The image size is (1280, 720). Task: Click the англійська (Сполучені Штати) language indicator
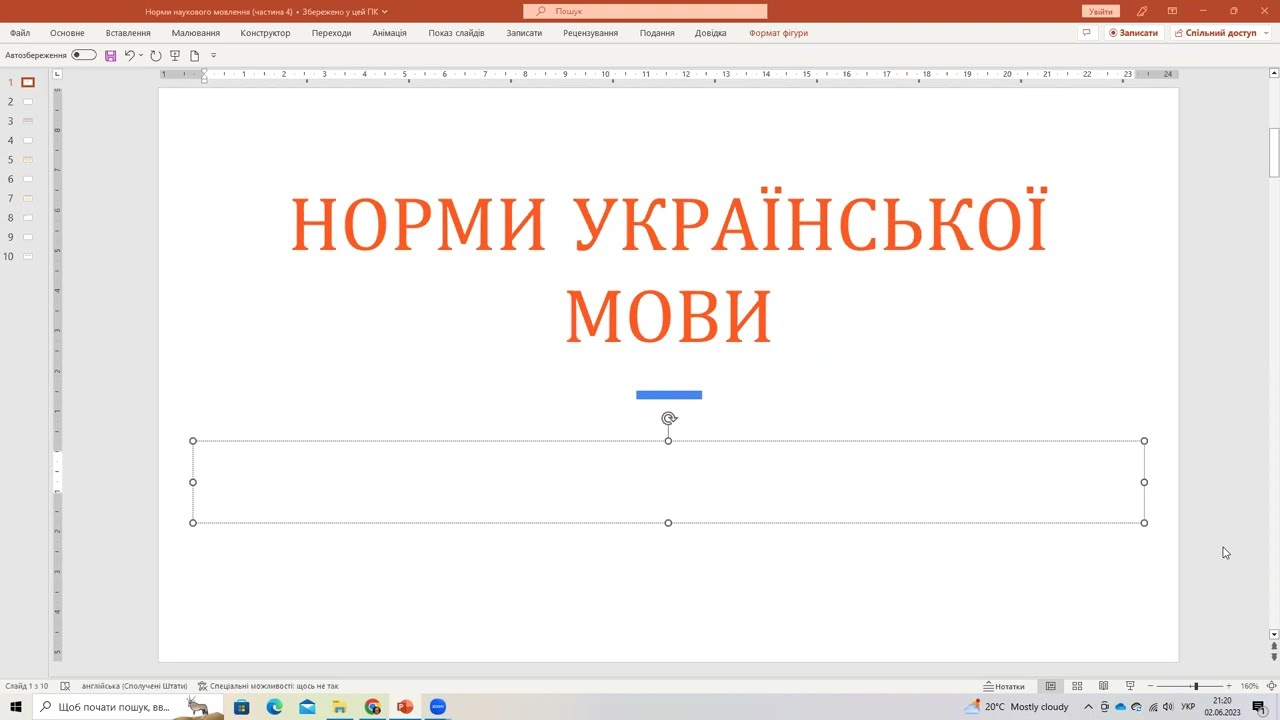(134, 686)
